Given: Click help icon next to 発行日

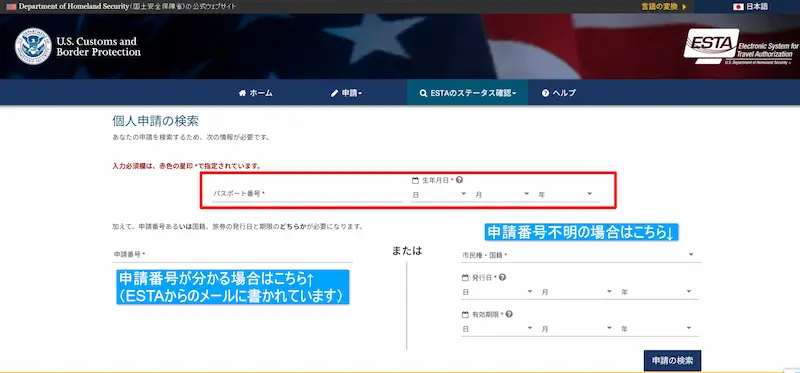Looking at the screenshot, I should (503, 277).
